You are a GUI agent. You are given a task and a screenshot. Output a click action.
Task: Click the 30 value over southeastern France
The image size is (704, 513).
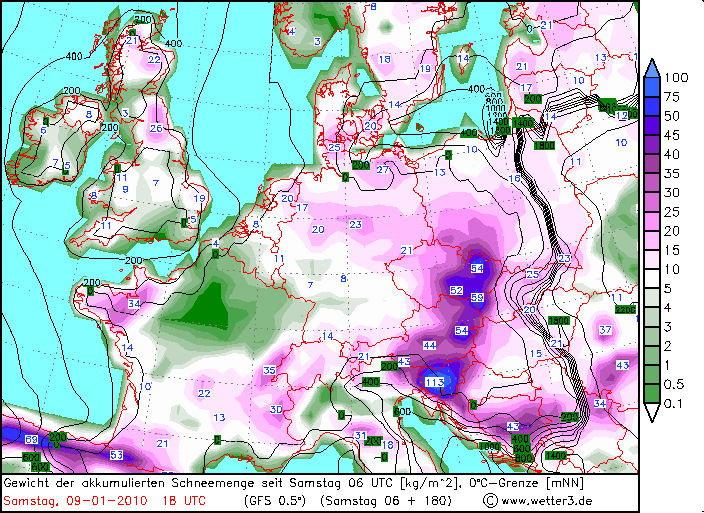(x=276, y=409)
